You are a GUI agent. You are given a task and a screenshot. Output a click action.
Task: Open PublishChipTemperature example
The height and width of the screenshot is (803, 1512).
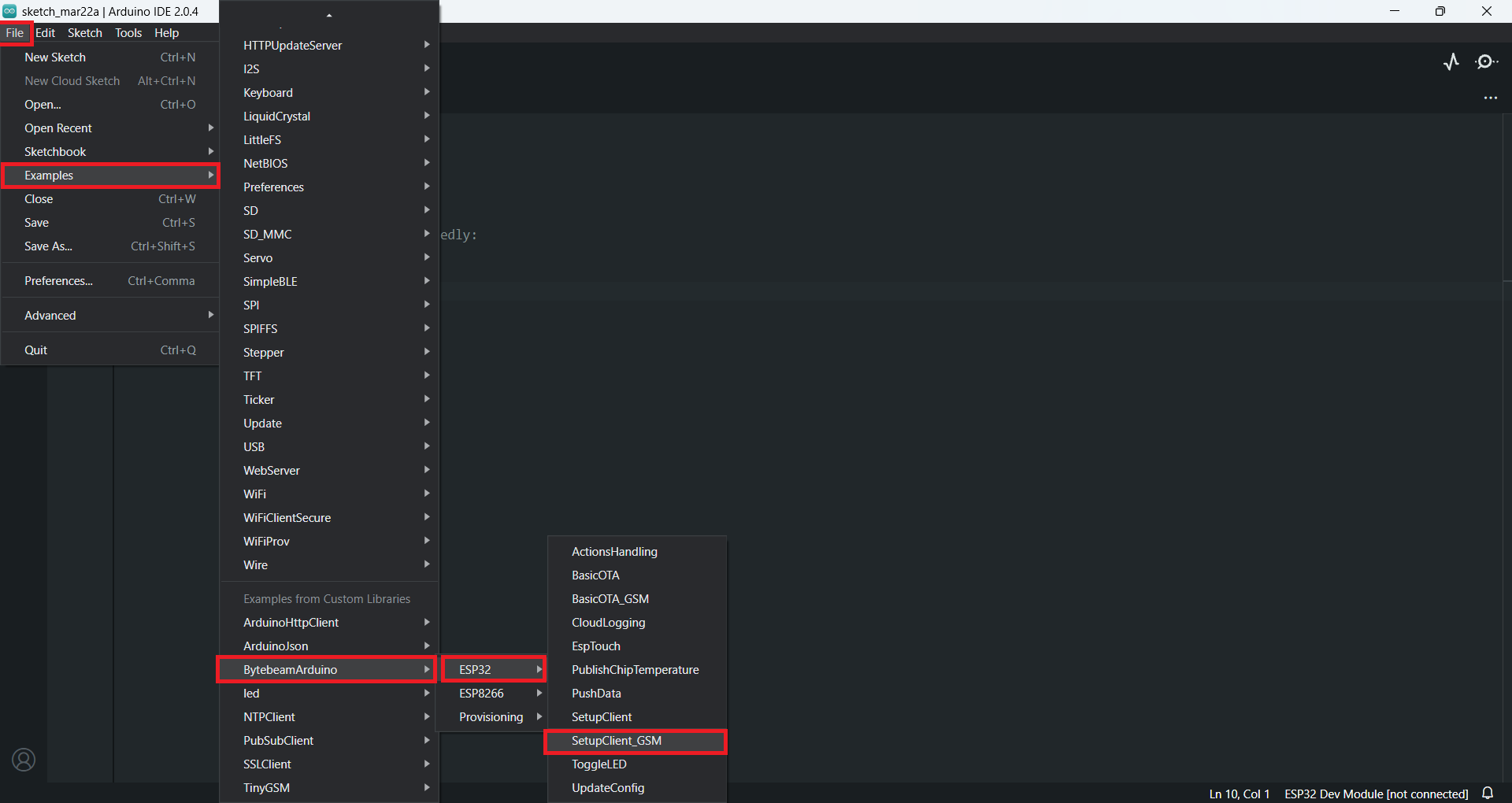[637, 670]
